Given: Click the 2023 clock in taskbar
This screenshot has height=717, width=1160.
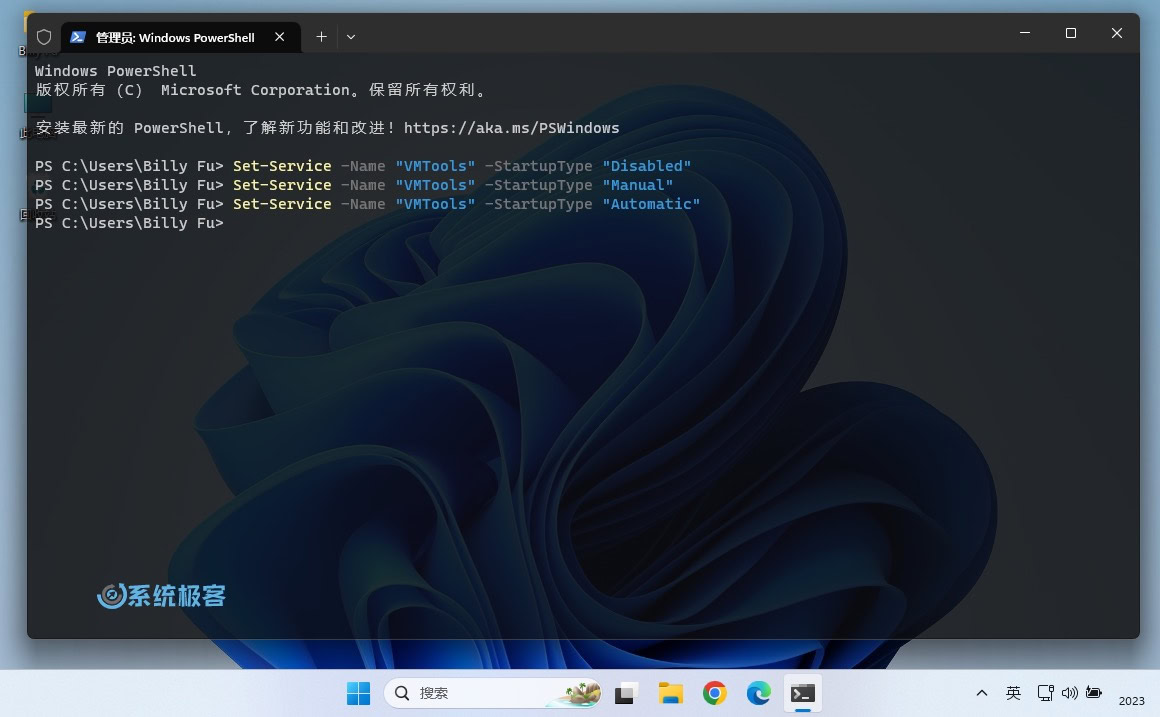Looking at the screenshot, I should point(1131,701).
